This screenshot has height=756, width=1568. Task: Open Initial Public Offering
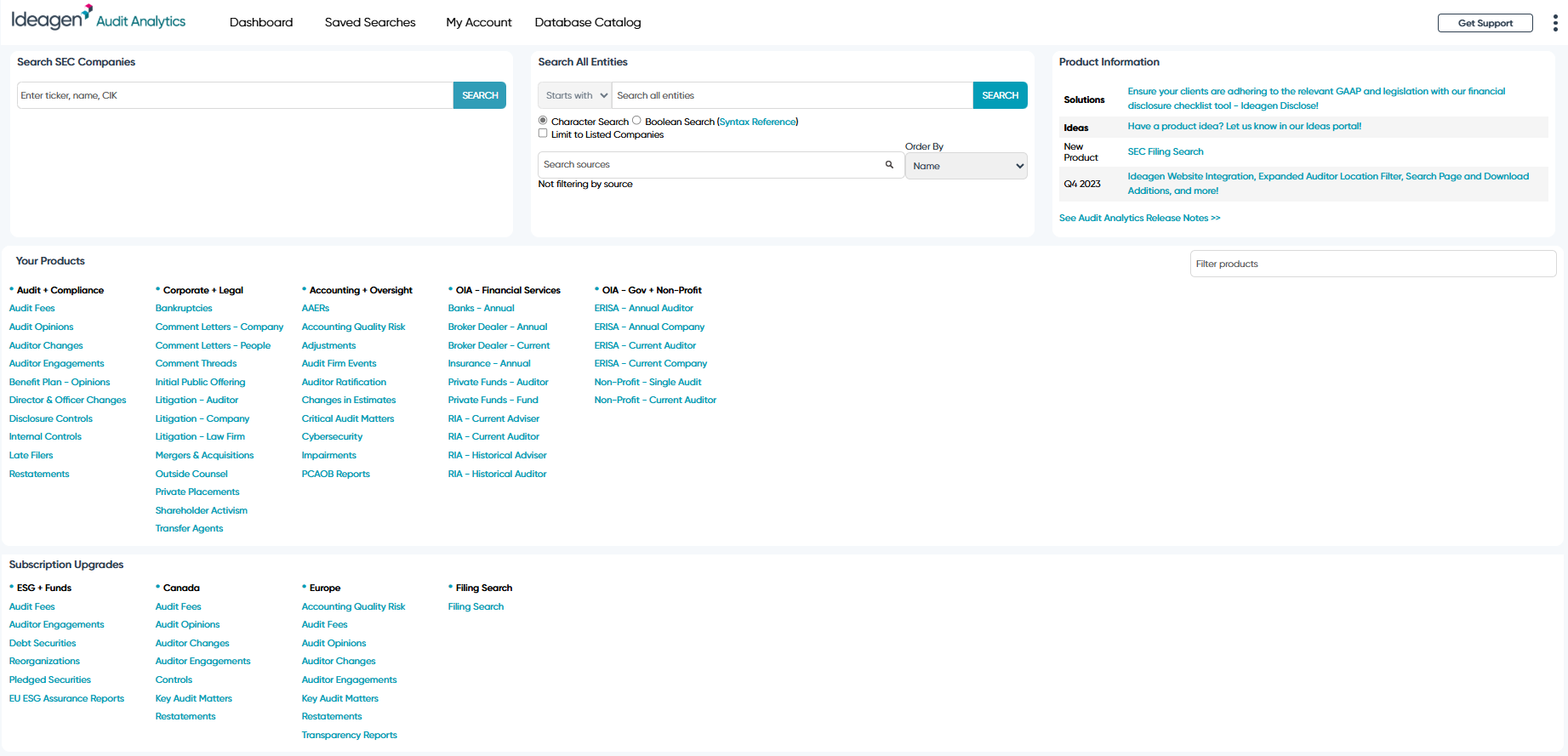click(x=201, y=382)
